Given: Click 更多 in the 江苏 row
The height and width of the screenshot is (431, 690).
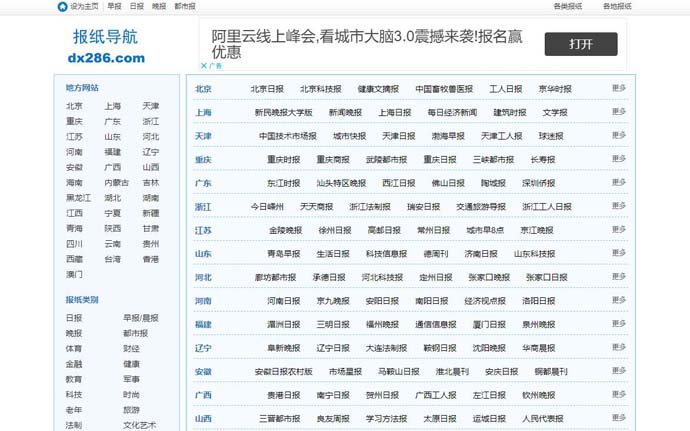Looking at the screenshot, I should pyautogui.click(x=619, y=229).
